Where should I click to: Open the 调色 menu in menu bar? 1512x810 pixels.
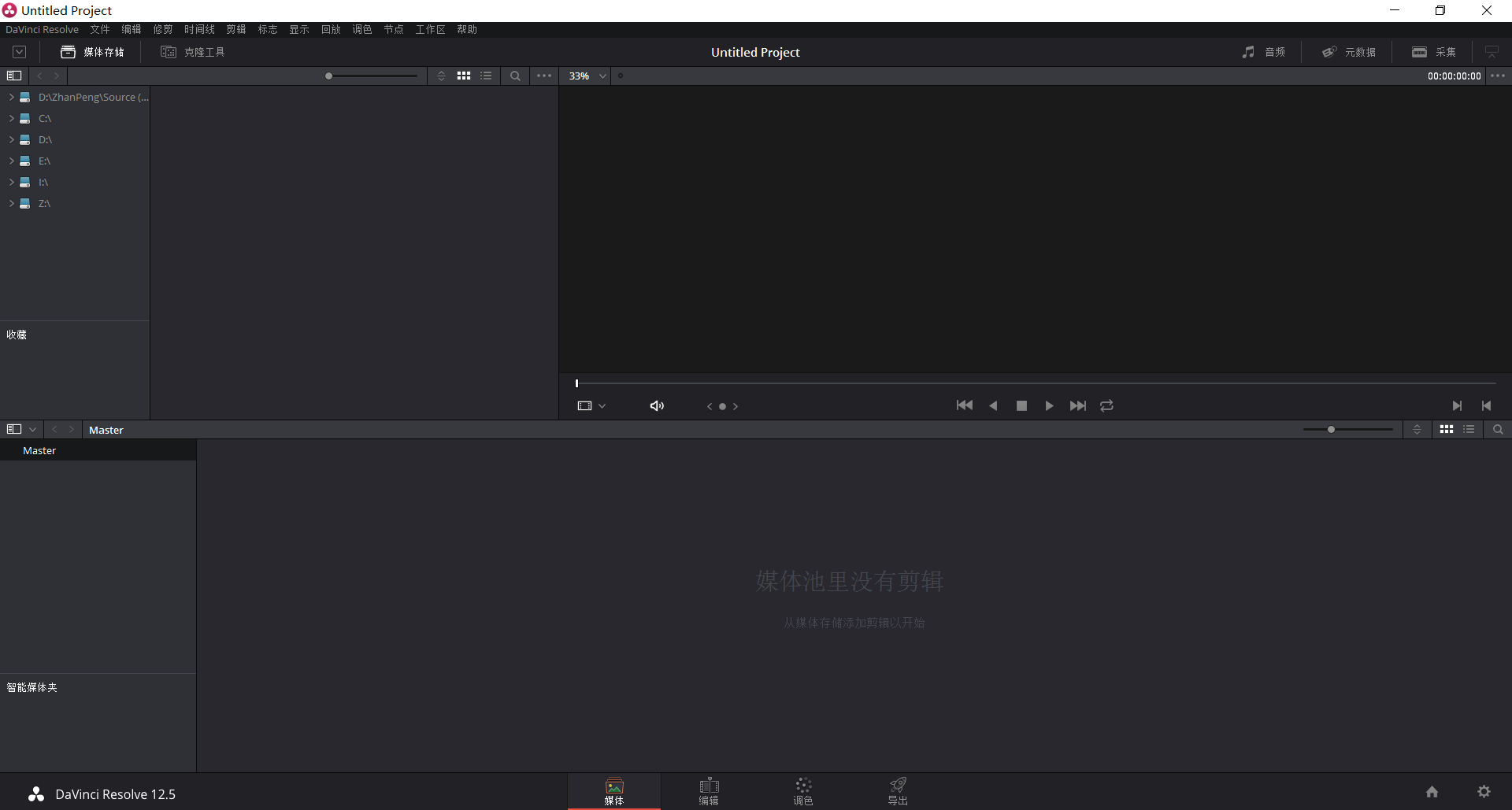tap(361, 30)
